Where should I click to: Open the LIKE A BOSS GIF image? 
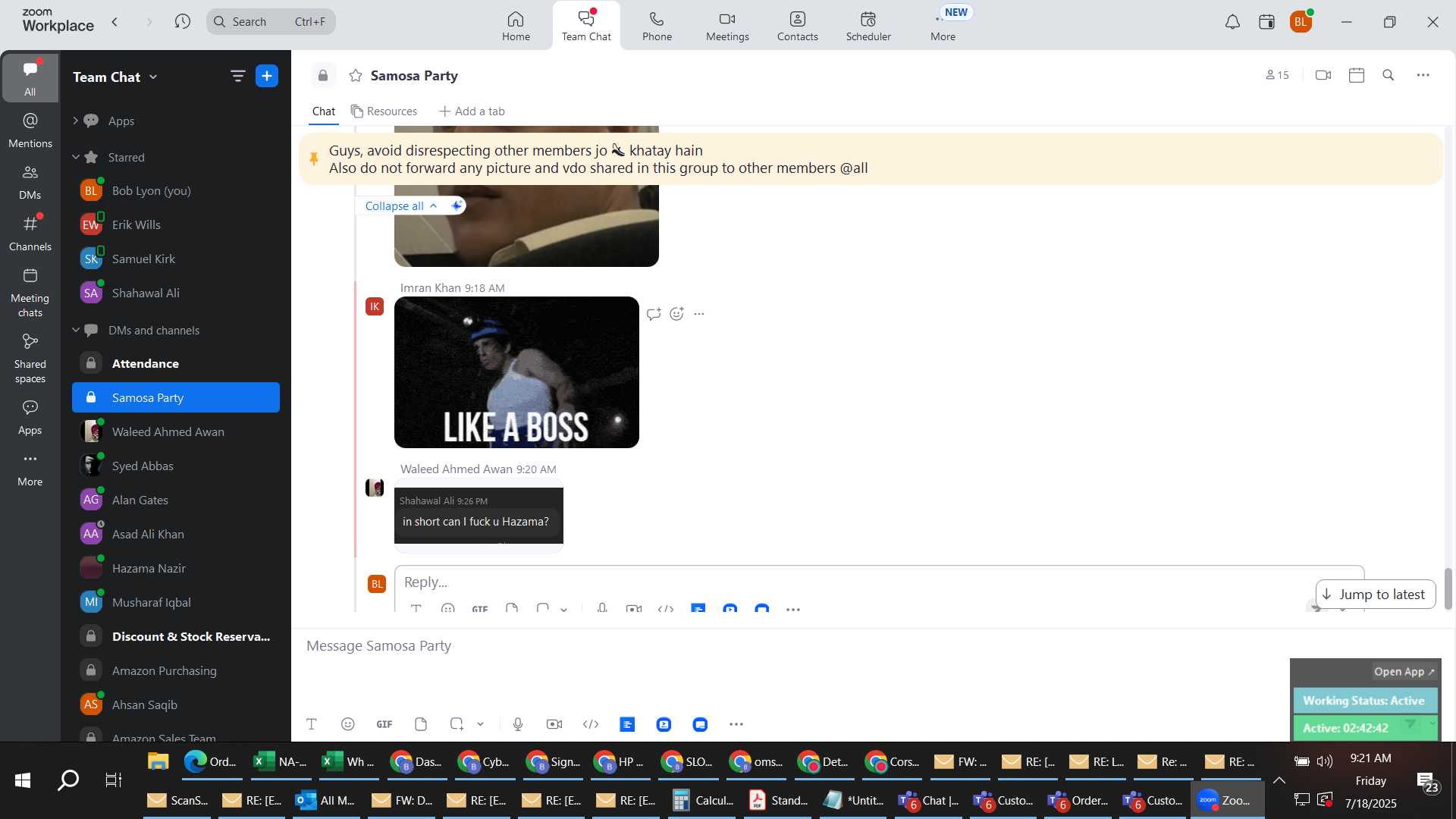coord(516,372)
